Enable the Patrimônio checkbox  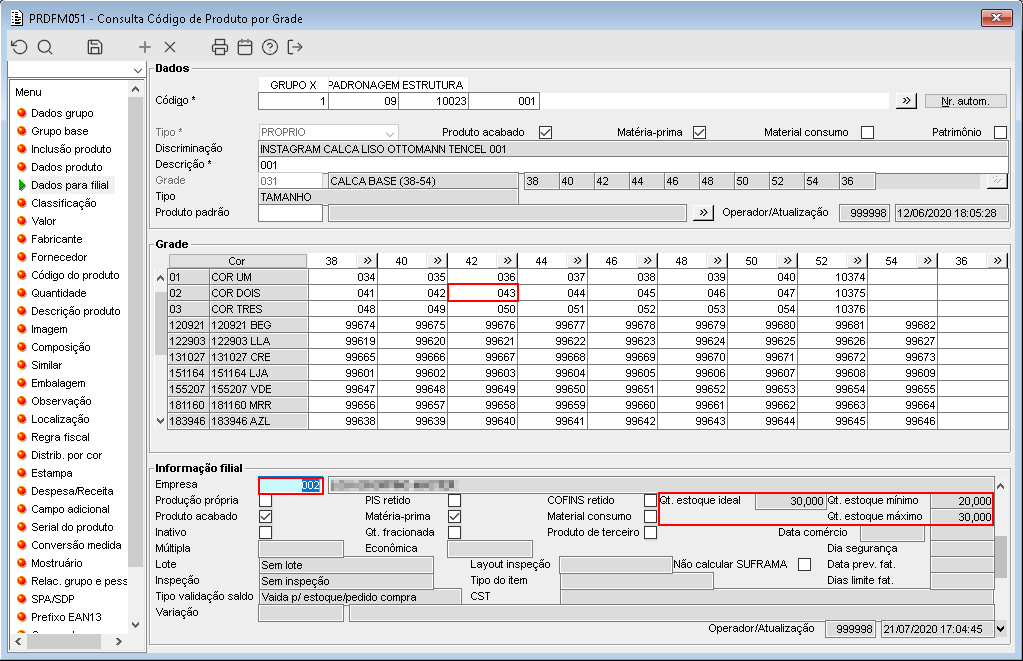click(x=1000, y=132)
